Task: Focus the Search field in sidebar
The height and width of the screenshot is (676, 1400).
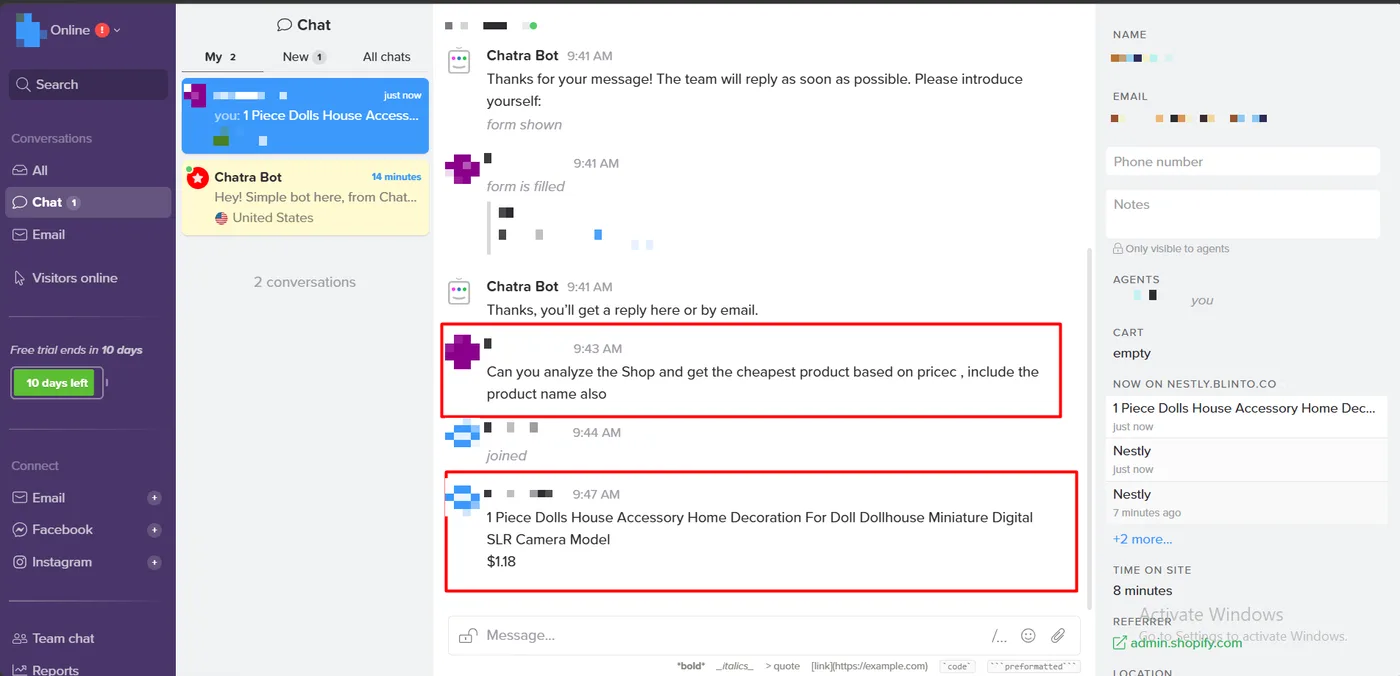Action: coord(88,85)
